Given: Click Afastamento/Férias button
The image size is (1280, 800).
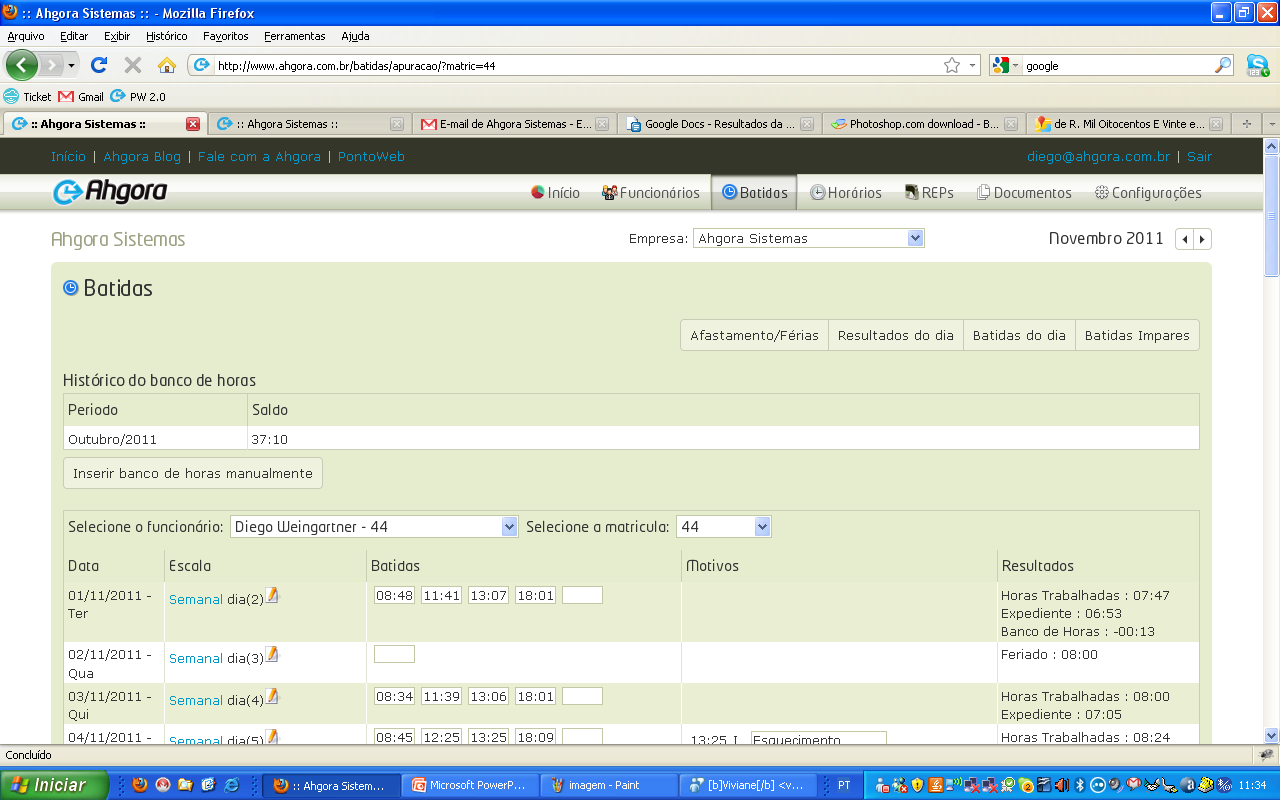Looking at the screenshot, I should coord(754,335).
